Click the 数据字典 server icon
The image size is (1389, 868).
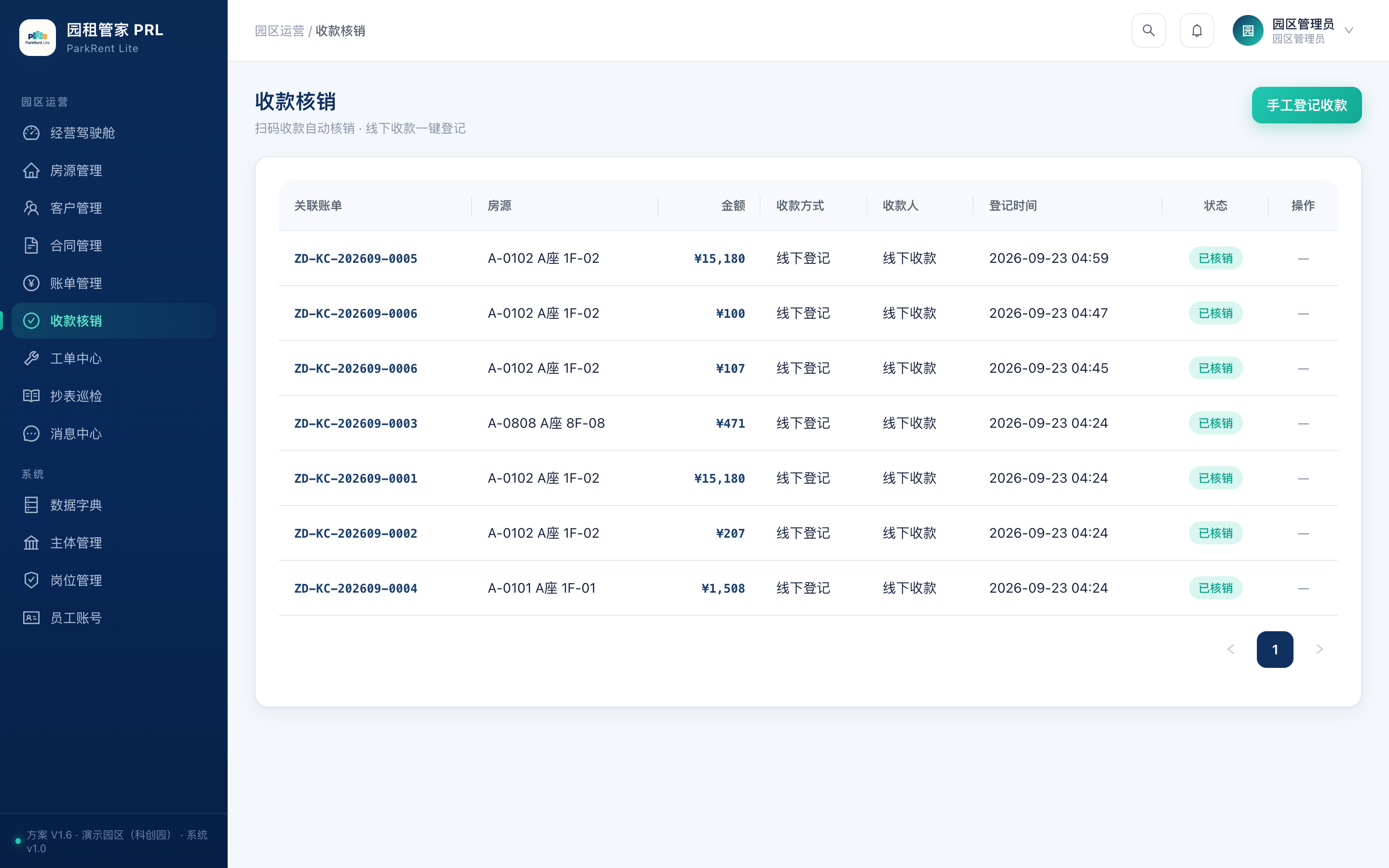[x=31, y=505]
